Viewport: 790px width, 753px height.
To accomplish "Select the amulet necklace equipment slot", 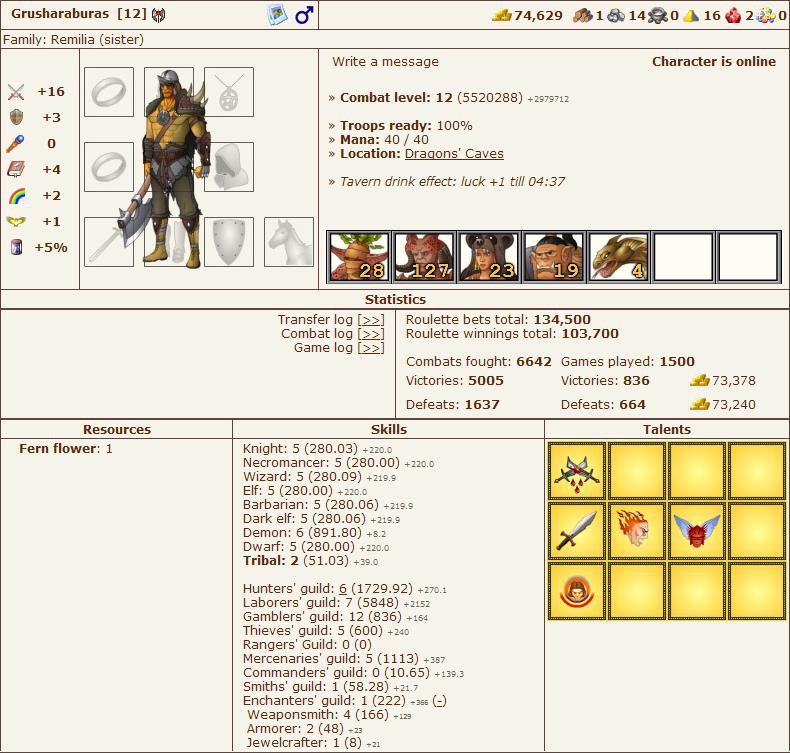I will point(229,92).
